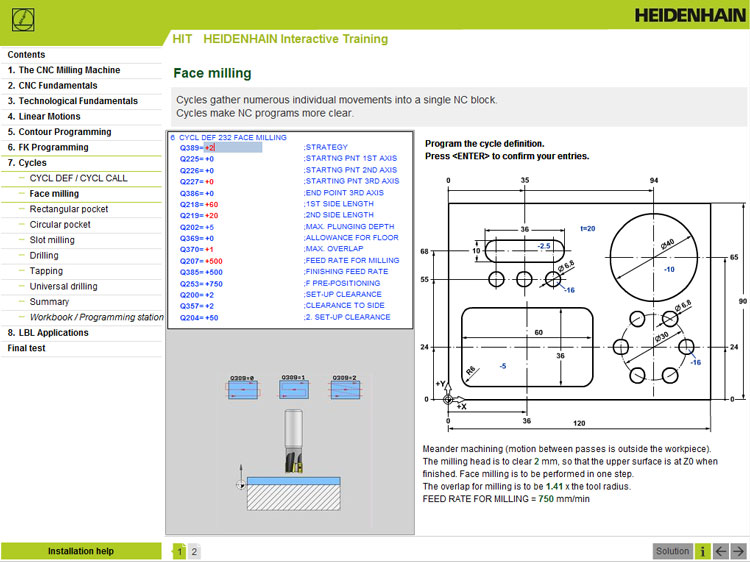Screen dimensions: 750x562
Task: Click the Solution button
Action: (673, 551)
